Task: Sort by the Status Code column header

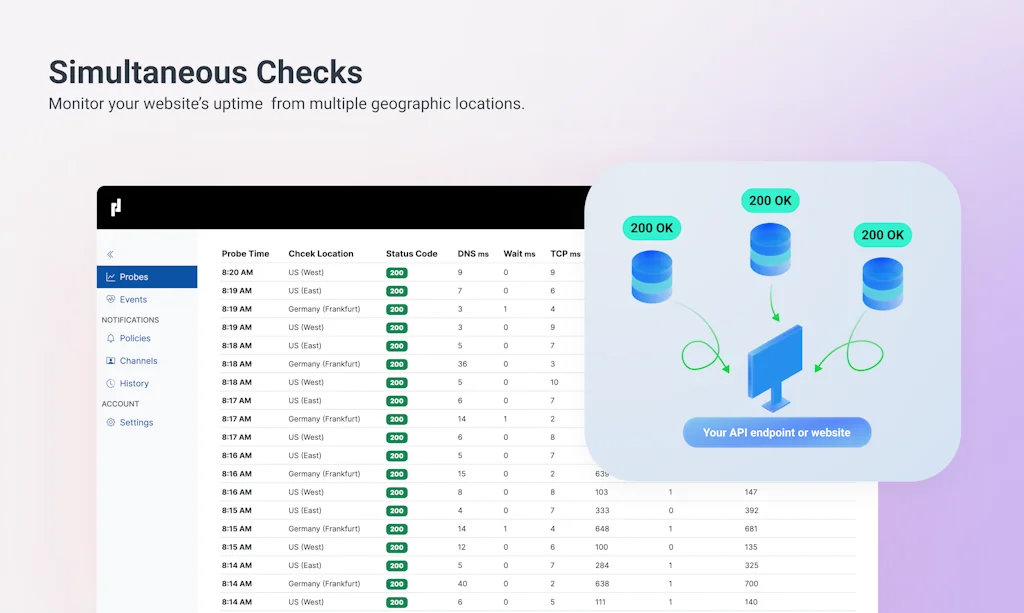Action: pyautogui.click(x=411, y=254)
